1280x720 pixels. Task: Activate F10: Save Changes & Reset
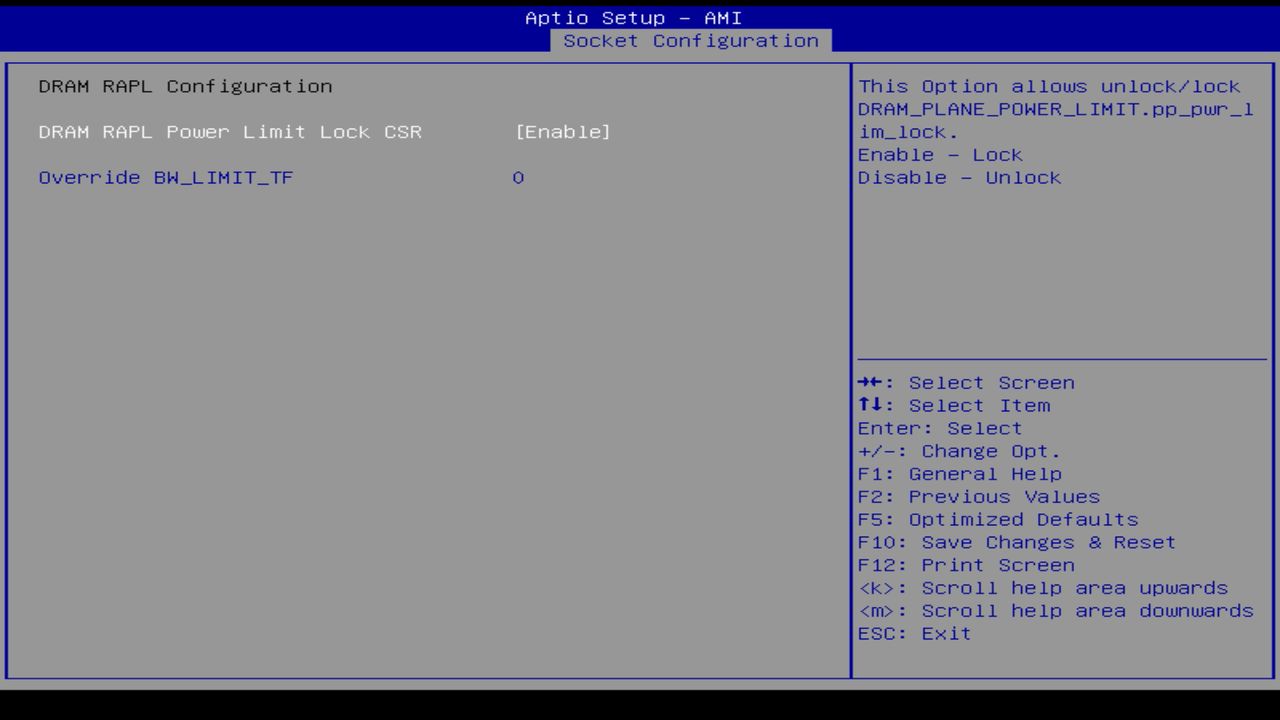tap(1016, 542)
